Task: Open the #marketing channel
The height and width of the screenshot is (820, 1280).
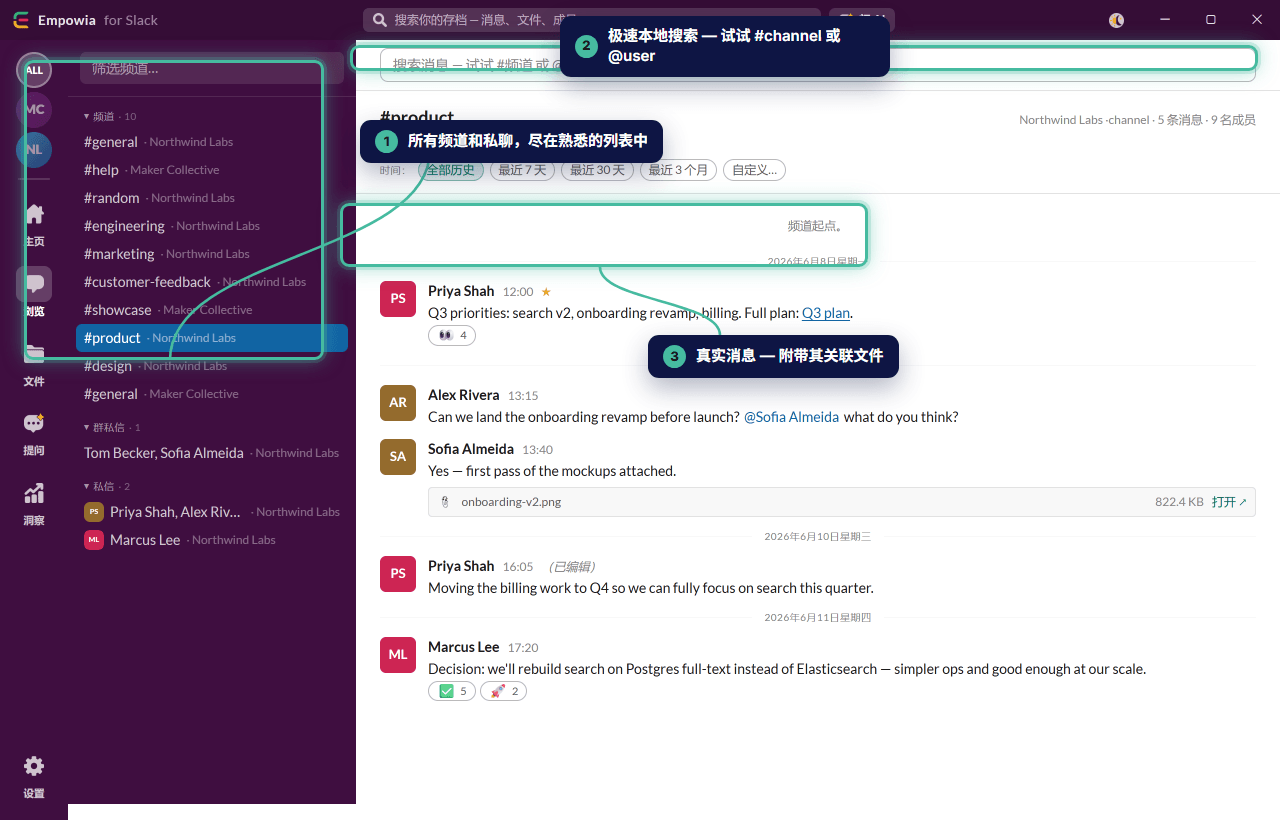Action: coord(212,254)
